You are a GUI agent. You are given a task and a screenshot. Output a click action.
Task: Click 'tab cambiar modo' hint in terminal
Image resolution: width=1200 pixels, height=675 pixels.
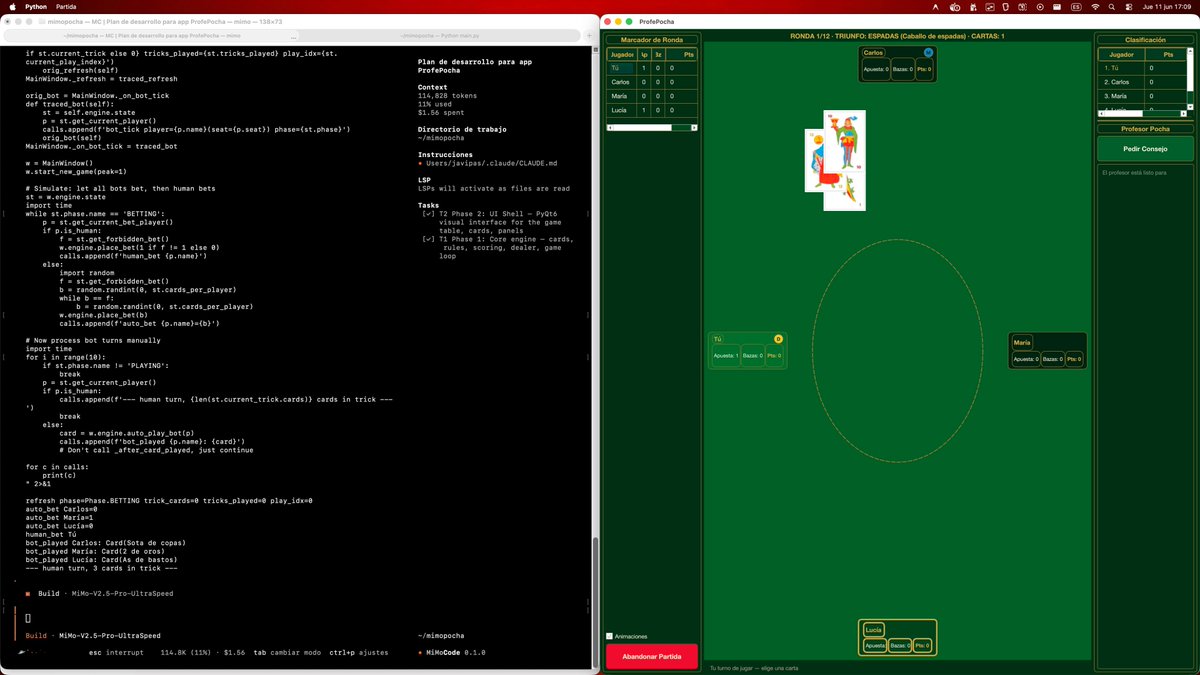point(288,652)
